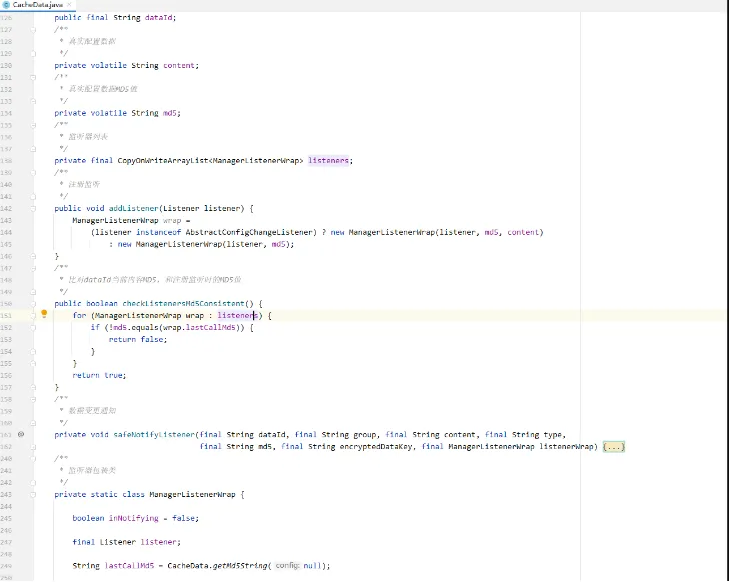Click 'CopyOnWriteArrayList' in the field declaration
Viewport: 729px width, 582px height.
[163, 161]
